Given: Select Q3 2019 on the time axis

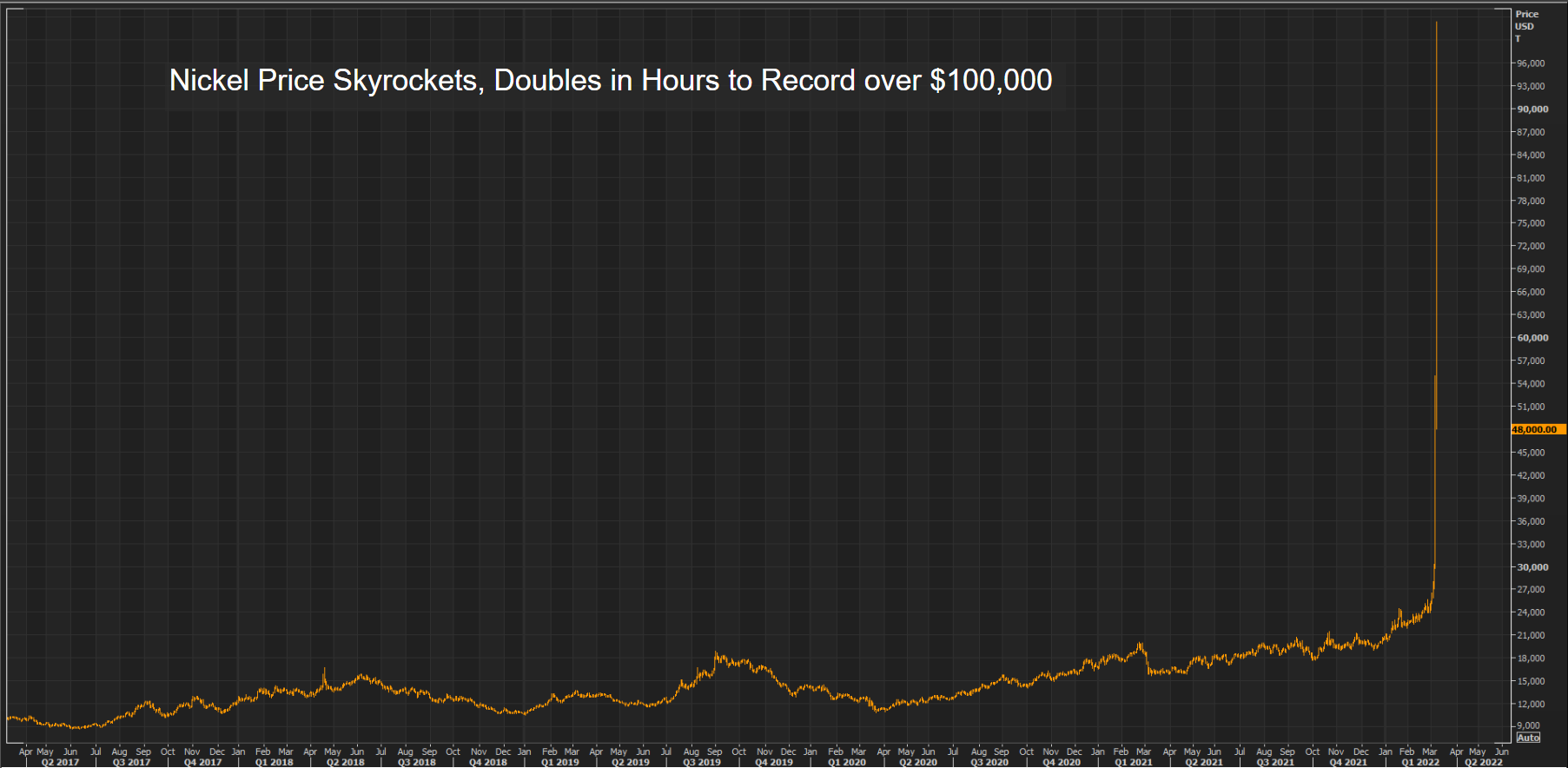Looking at the screenshot, I should pyautogui.click(x=702, y=762).
